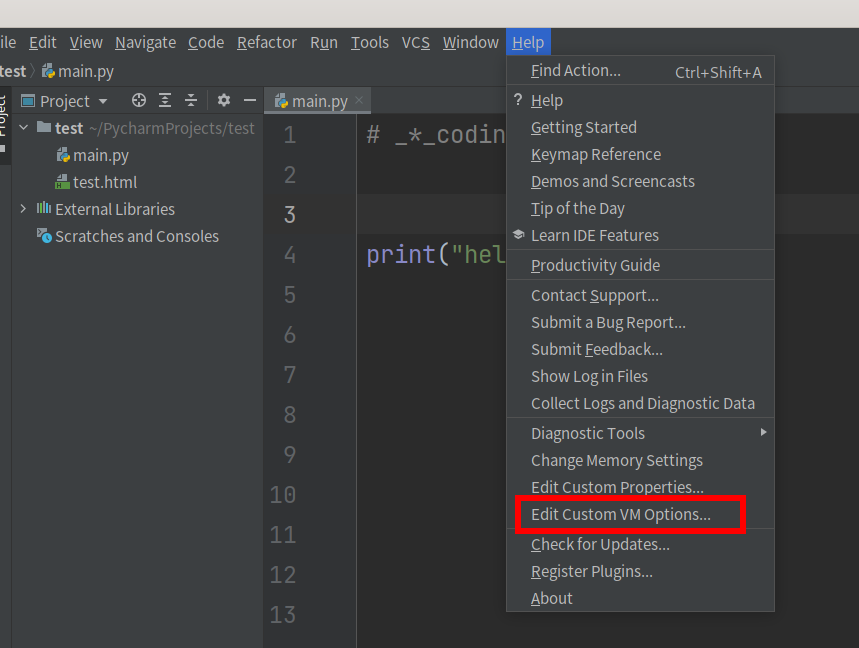Open the VCS menu
The width and height of the screenshot is (859, 648).
click(416, 42)
